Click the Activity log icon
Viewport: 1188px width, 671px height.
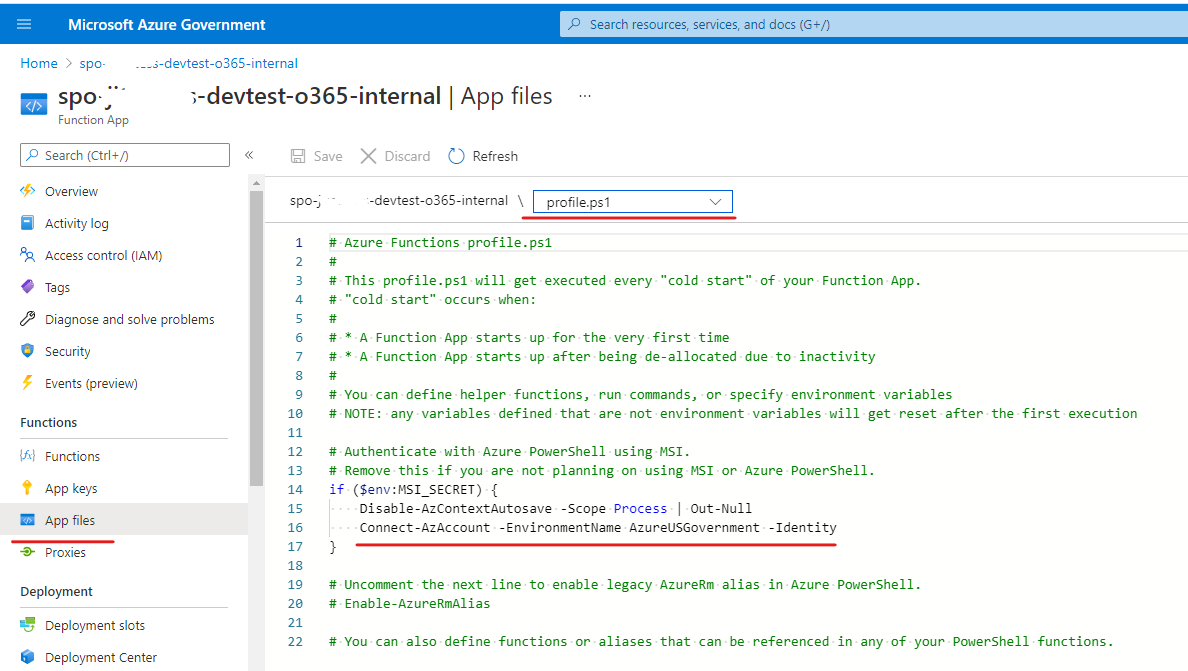click(28, 223)
